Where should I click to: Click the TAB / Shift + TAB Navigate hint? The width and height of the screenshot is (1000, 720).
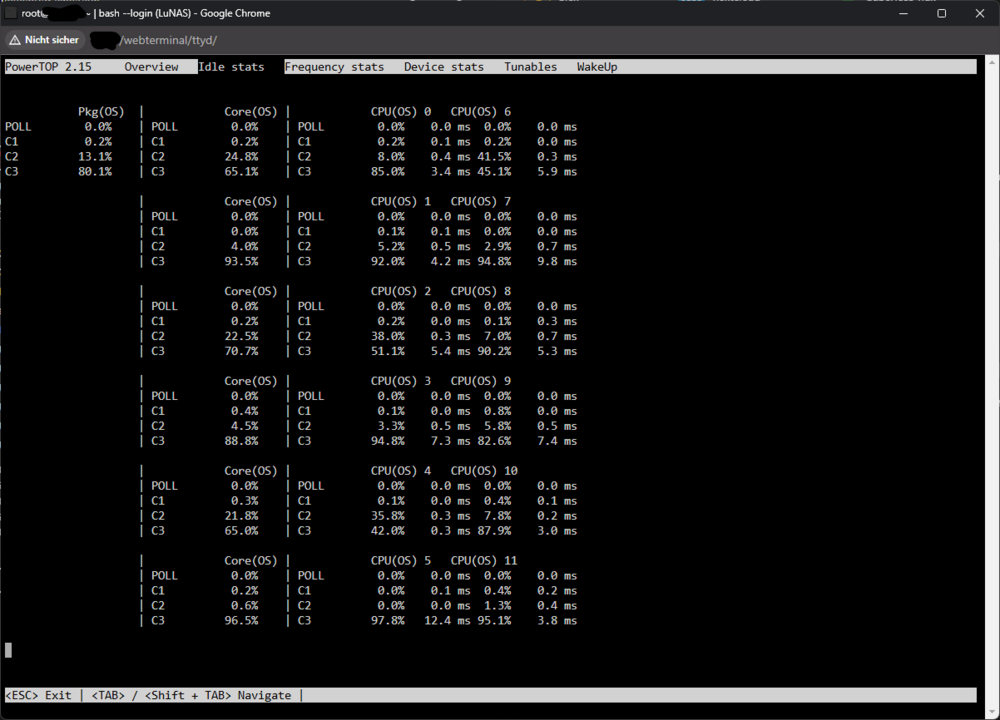191,695
